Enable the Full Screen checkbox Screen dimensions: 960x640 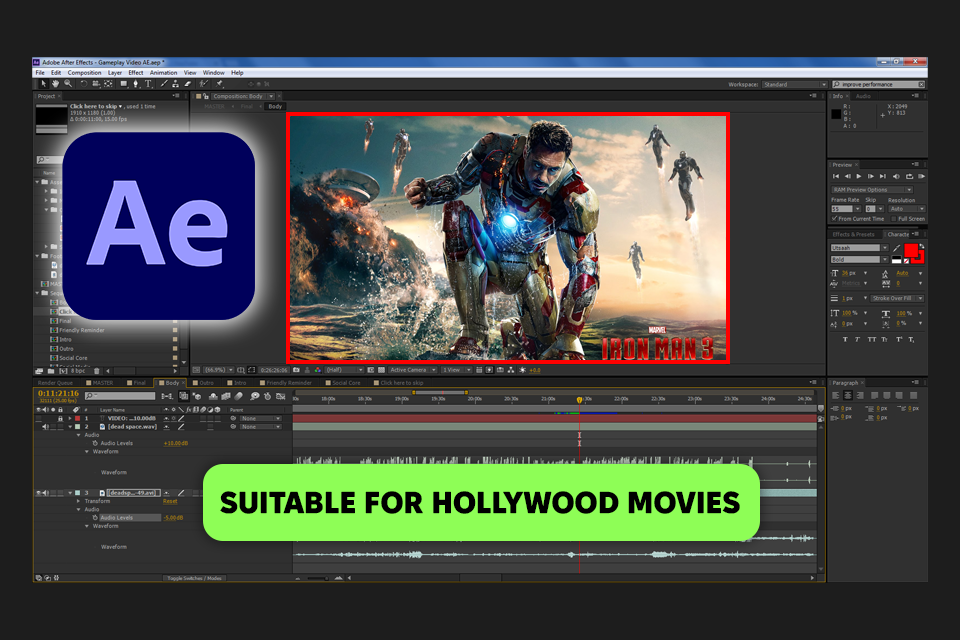tap(894, 219)
